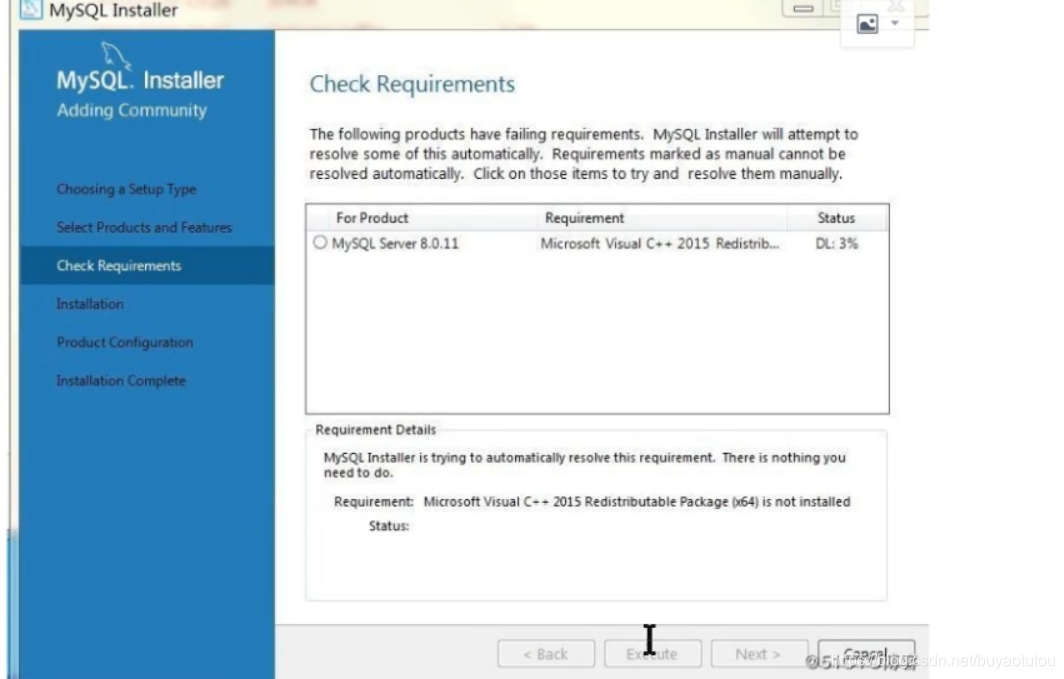
Task: Open Select Products and Features step
Action: click(144, 227)
